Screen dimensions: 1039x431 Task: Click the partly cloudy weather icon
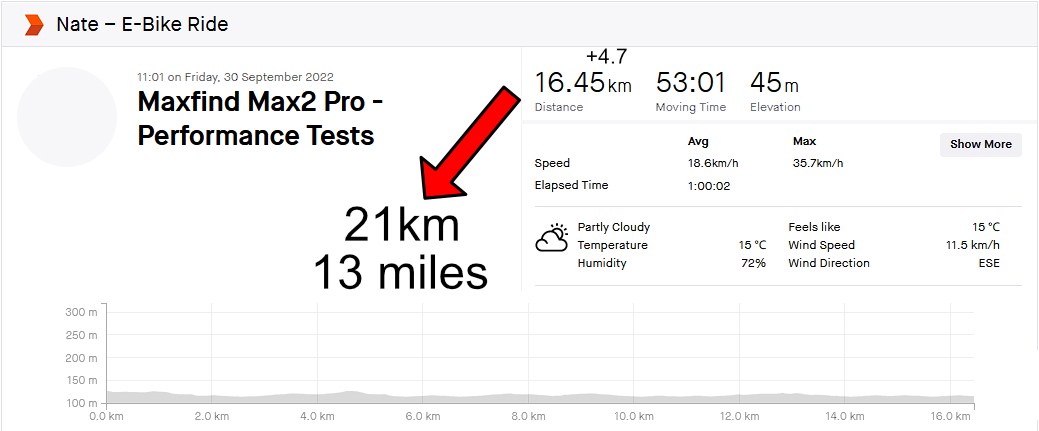tap(552, 237)
